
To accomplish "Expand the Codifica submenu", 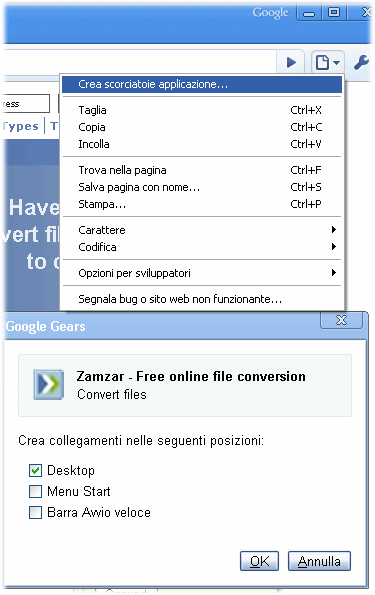I will [202, 247].
